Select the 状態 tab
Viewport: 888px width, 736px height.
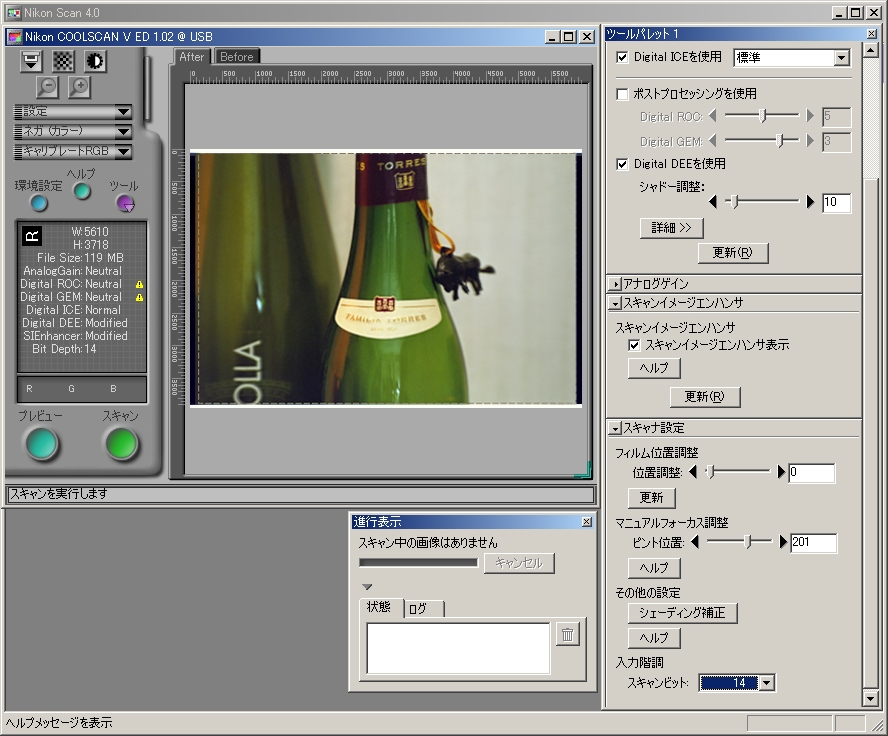(x=379, y=607)
